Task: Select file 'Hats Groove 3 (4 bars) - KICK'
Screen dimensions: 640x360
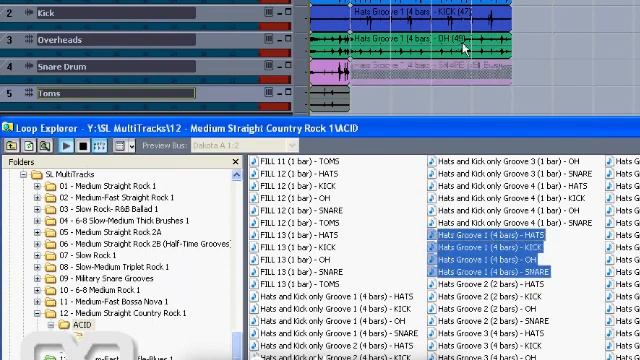Action: click(x=489, y=346)
